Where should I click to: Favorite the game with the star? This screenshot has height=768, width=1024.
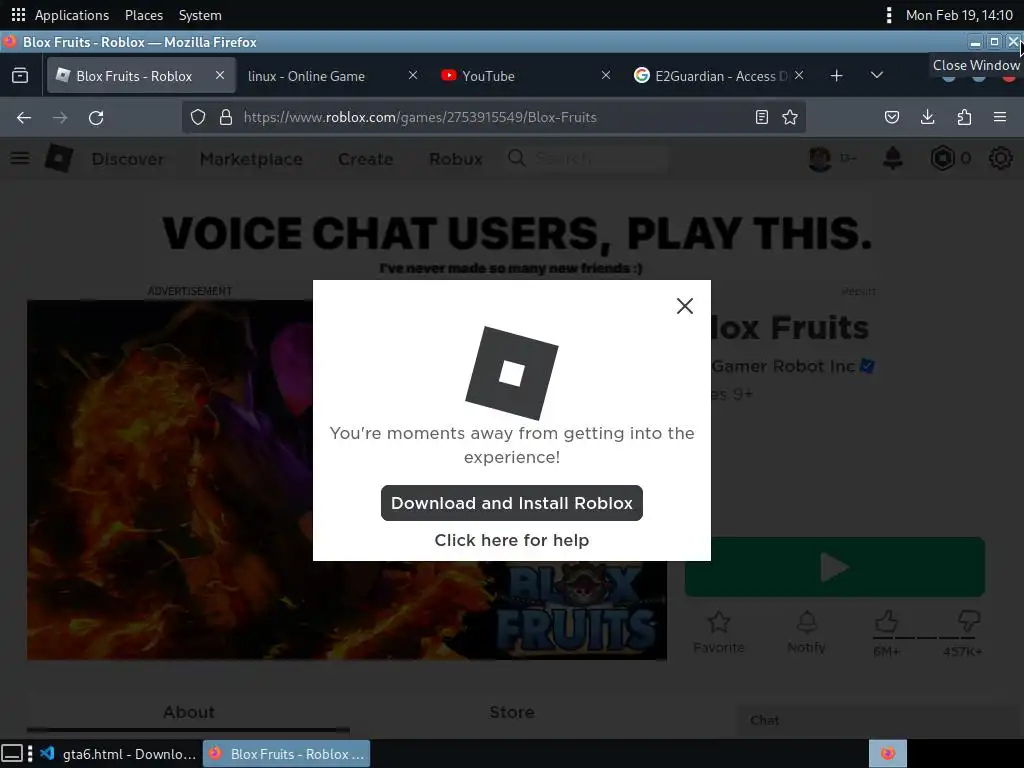pyautogui.click(x=718, y=632)
